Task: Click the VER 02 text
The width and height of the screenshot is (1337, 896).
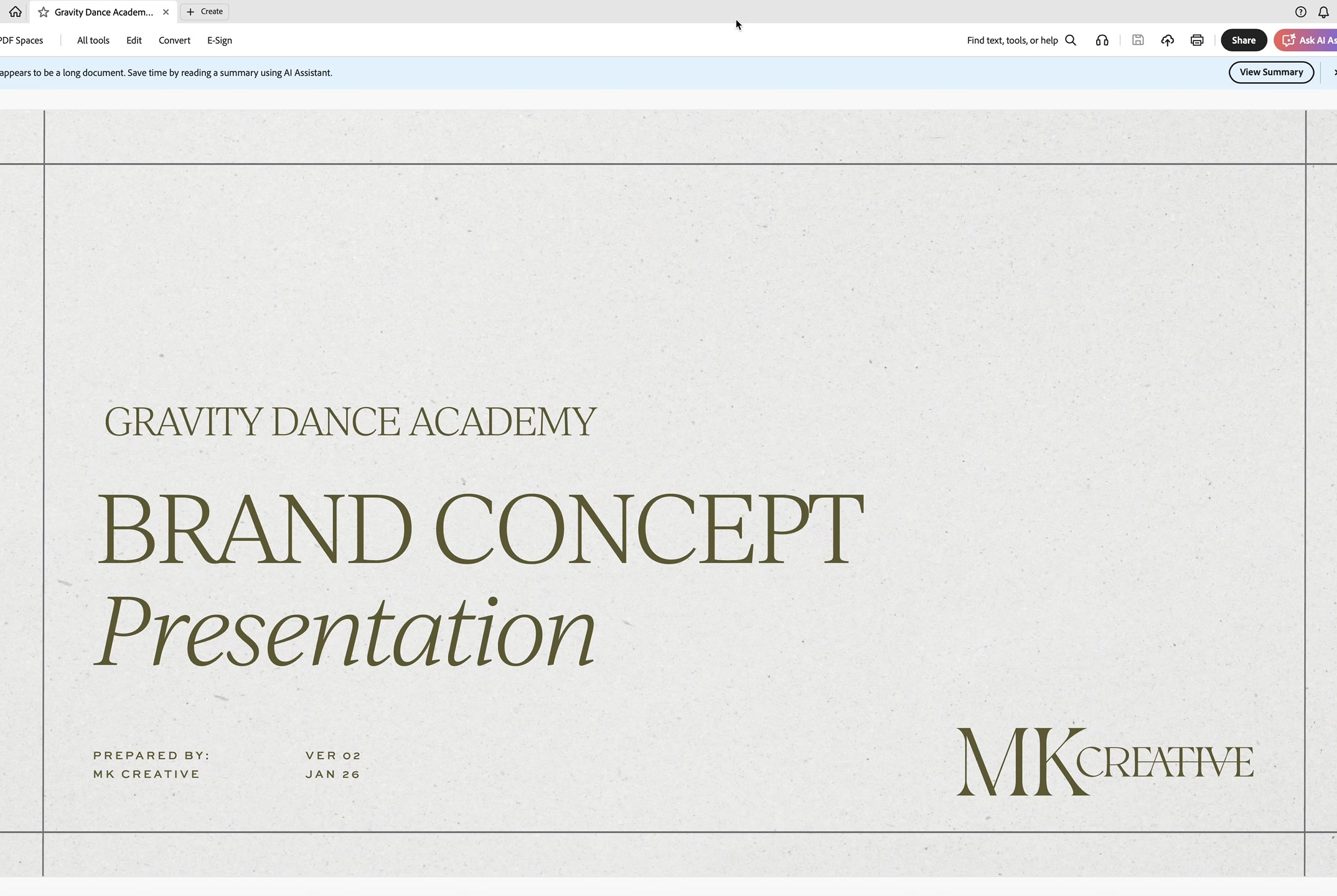Action: tap(333, 755)
